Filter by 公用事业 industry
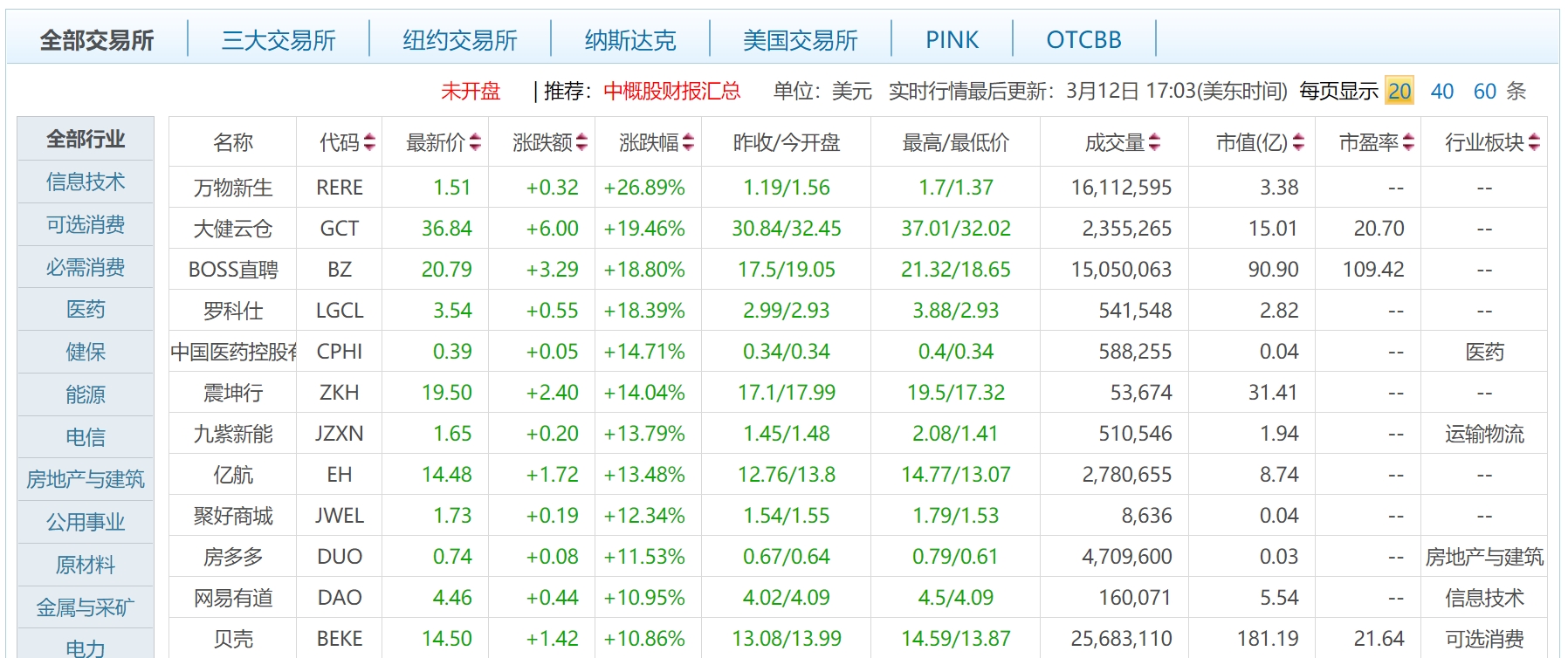The height and width of the screenshot is (658, 1568). pyautogui.click(x=86, y=522)
